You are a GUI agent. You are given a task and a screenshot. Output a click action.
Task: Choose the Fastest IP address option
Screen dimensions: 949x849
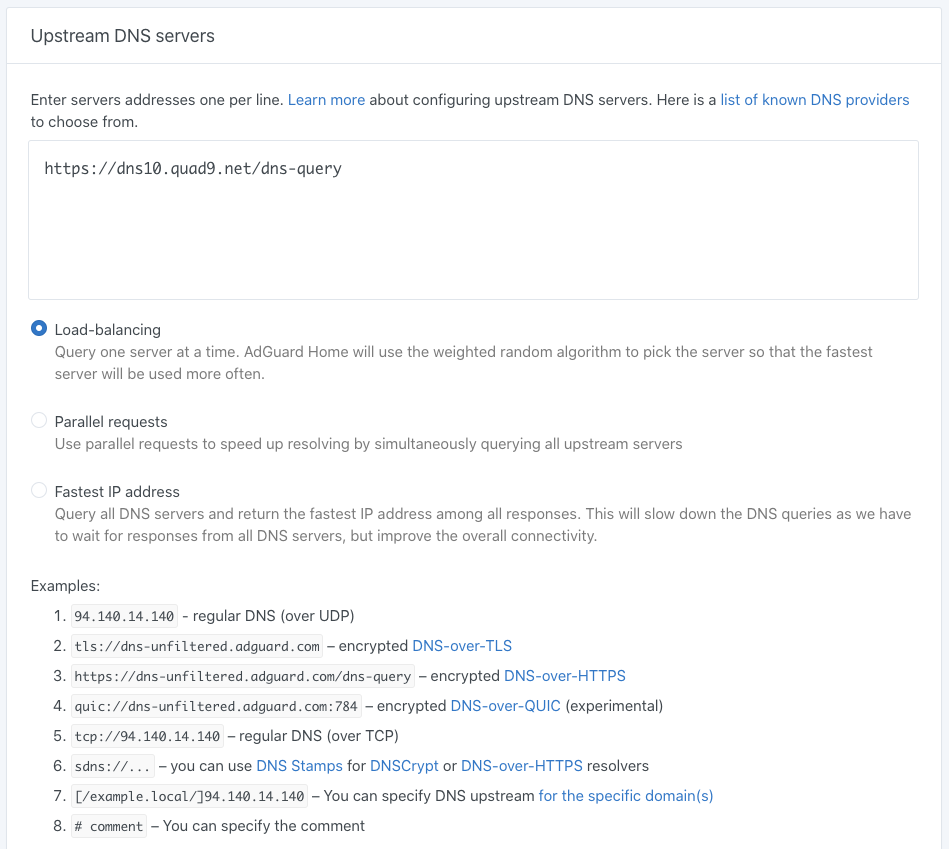coord(39,491)
